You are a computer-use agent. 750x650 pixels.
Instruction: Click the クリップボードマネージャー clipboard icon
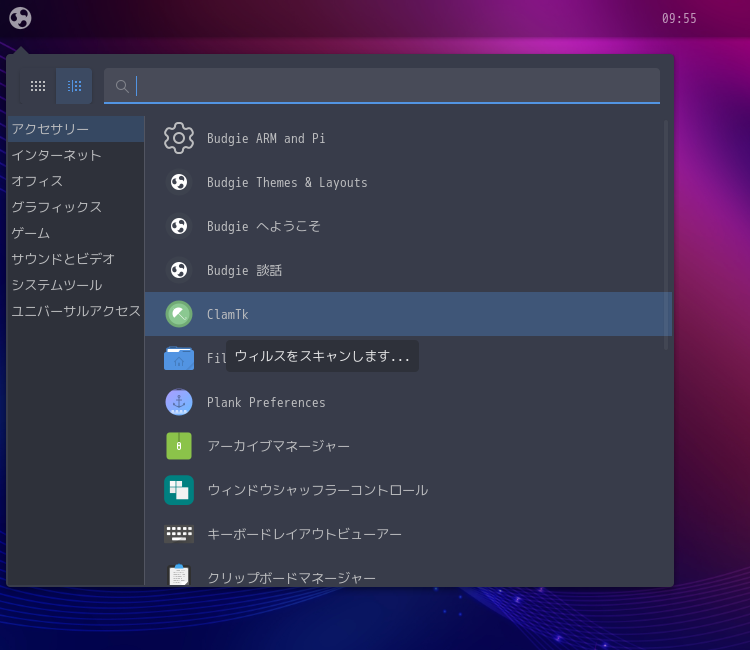(x=179, y=574)
